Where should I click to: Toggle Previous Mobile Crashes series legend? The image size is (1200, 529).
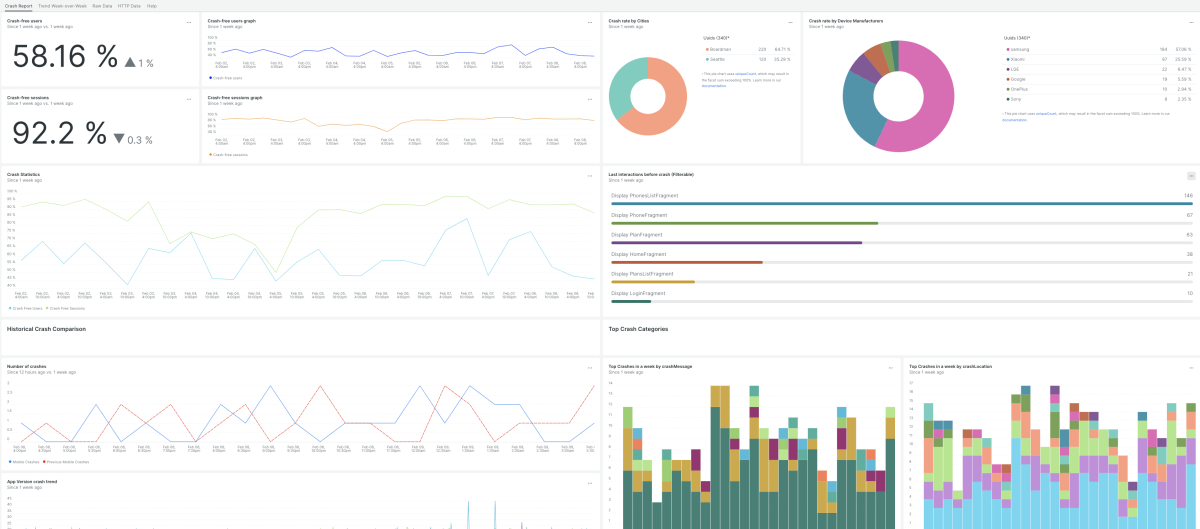coord(69,462)
